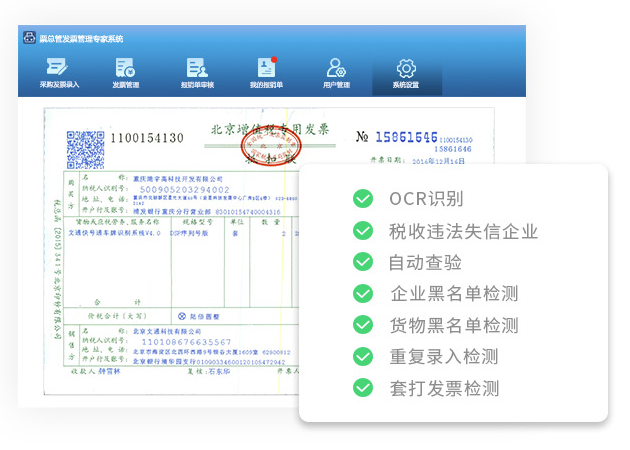Screen dimensions: 630x450
Task: Open 报销单审核 reimbursement review
Action: 197,73
